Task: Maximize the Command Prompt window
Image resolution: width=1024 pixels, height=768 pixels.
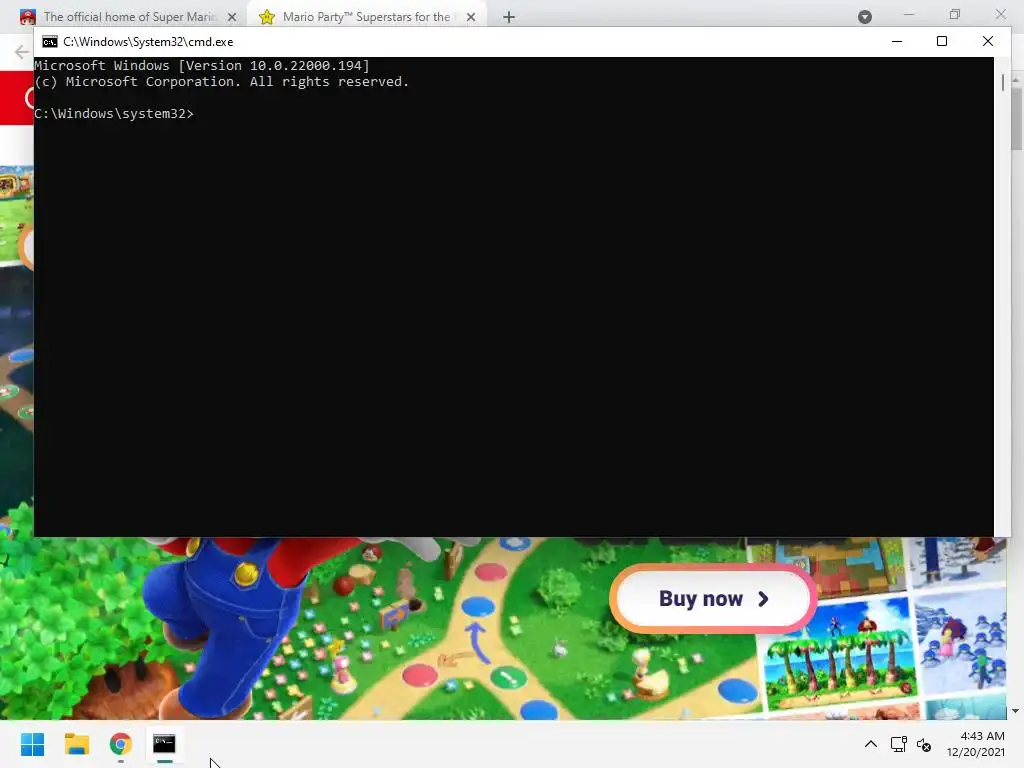Action: pos(942,41)
